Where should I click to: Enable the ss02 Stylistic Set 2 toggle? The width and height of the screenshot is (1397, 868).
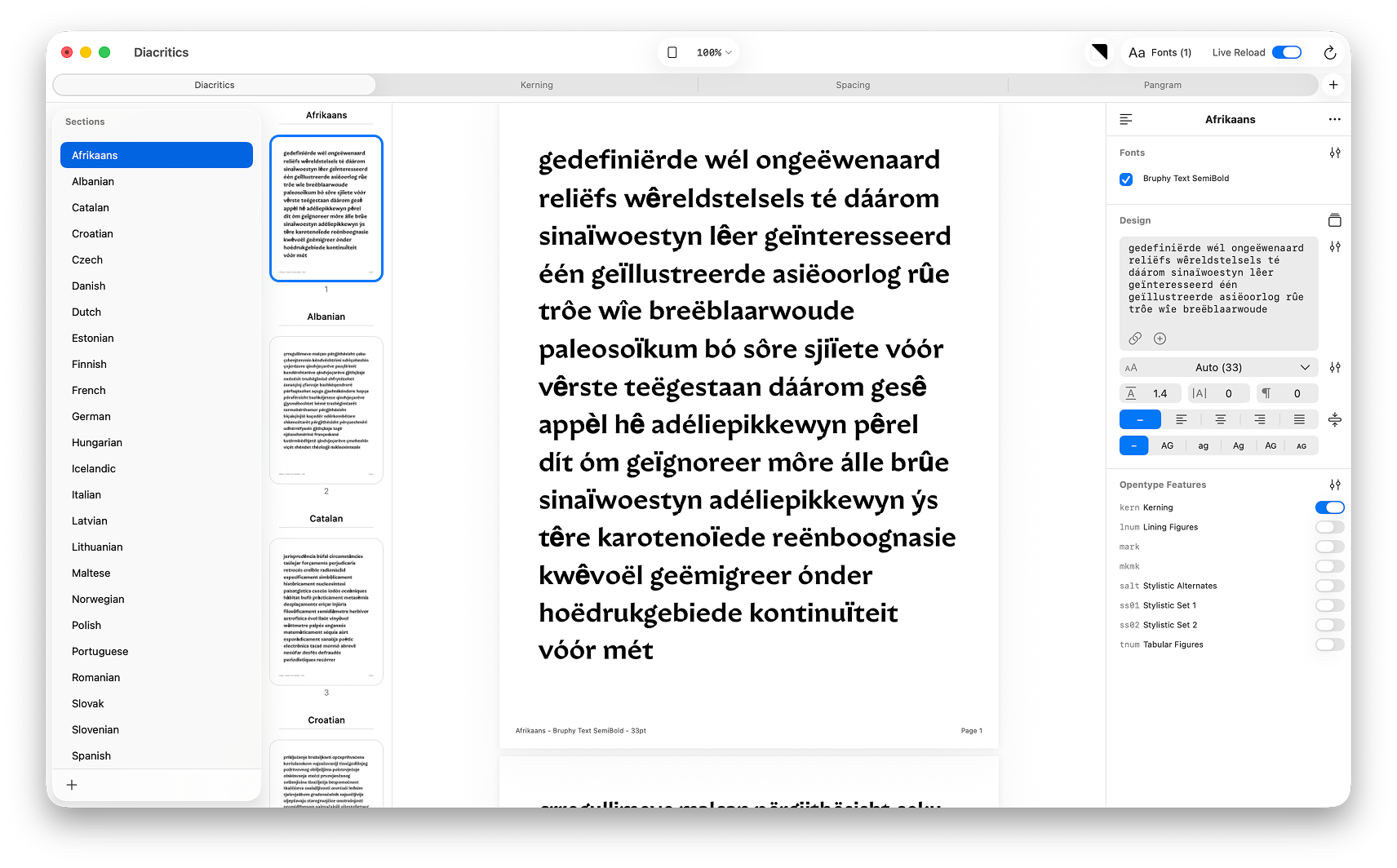pyautogui.click(x=1330, y=625)
